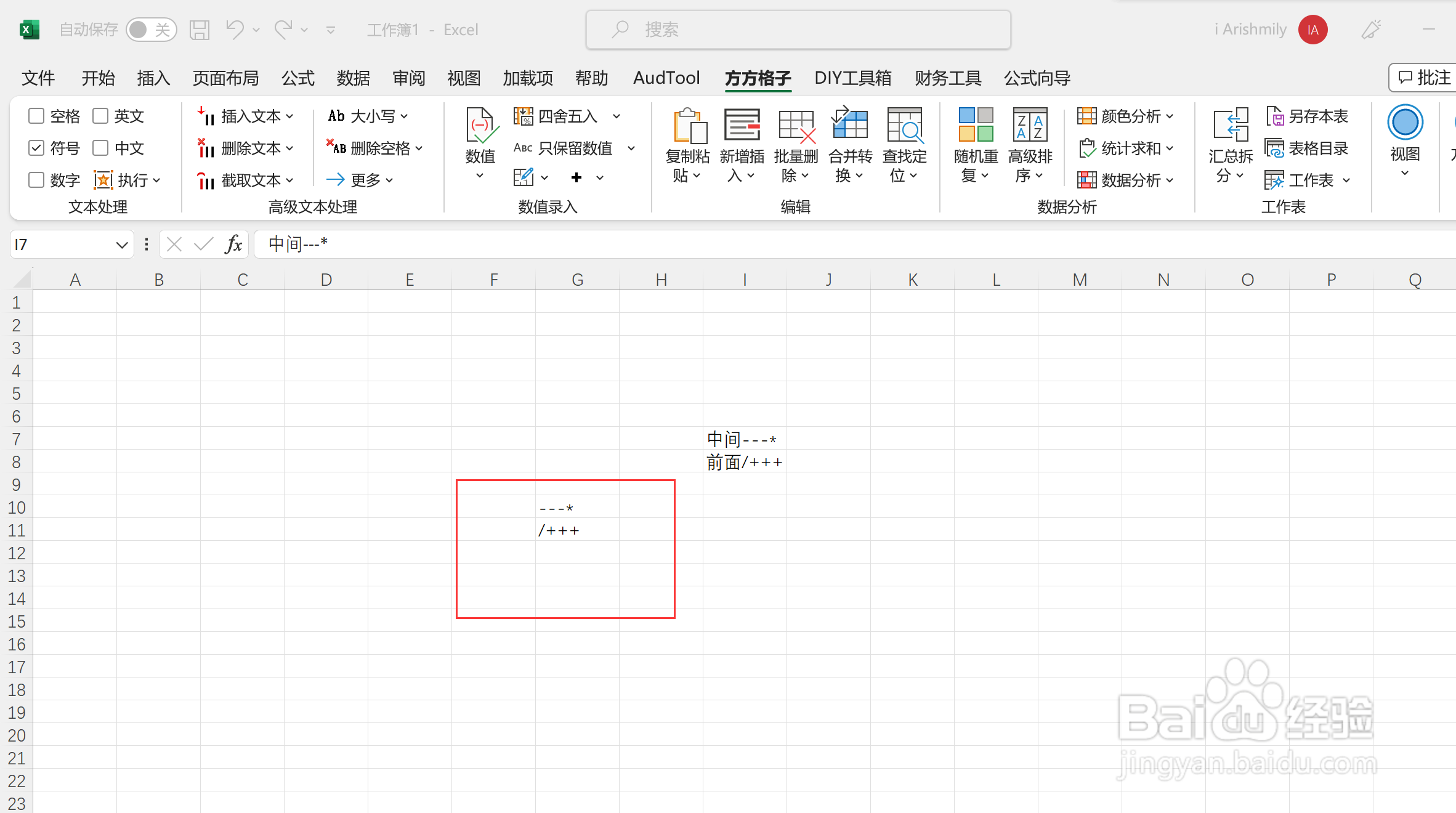This screenshot has width=1456, height=813.
Task: Uncheck the 符号 checkbox
Action: click(36, 148)
